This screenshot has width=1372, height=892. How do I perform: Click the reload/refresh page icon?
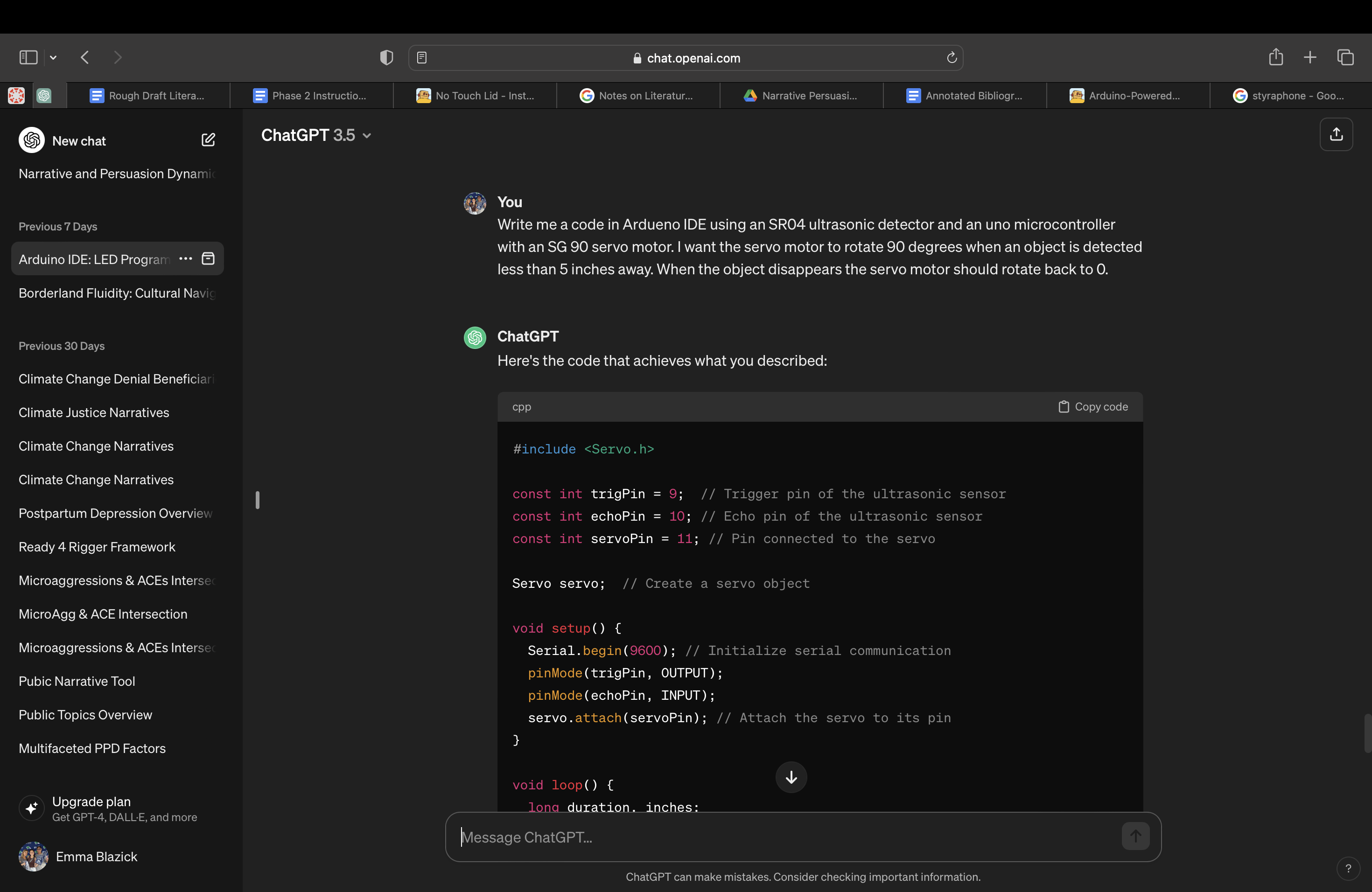952,57
